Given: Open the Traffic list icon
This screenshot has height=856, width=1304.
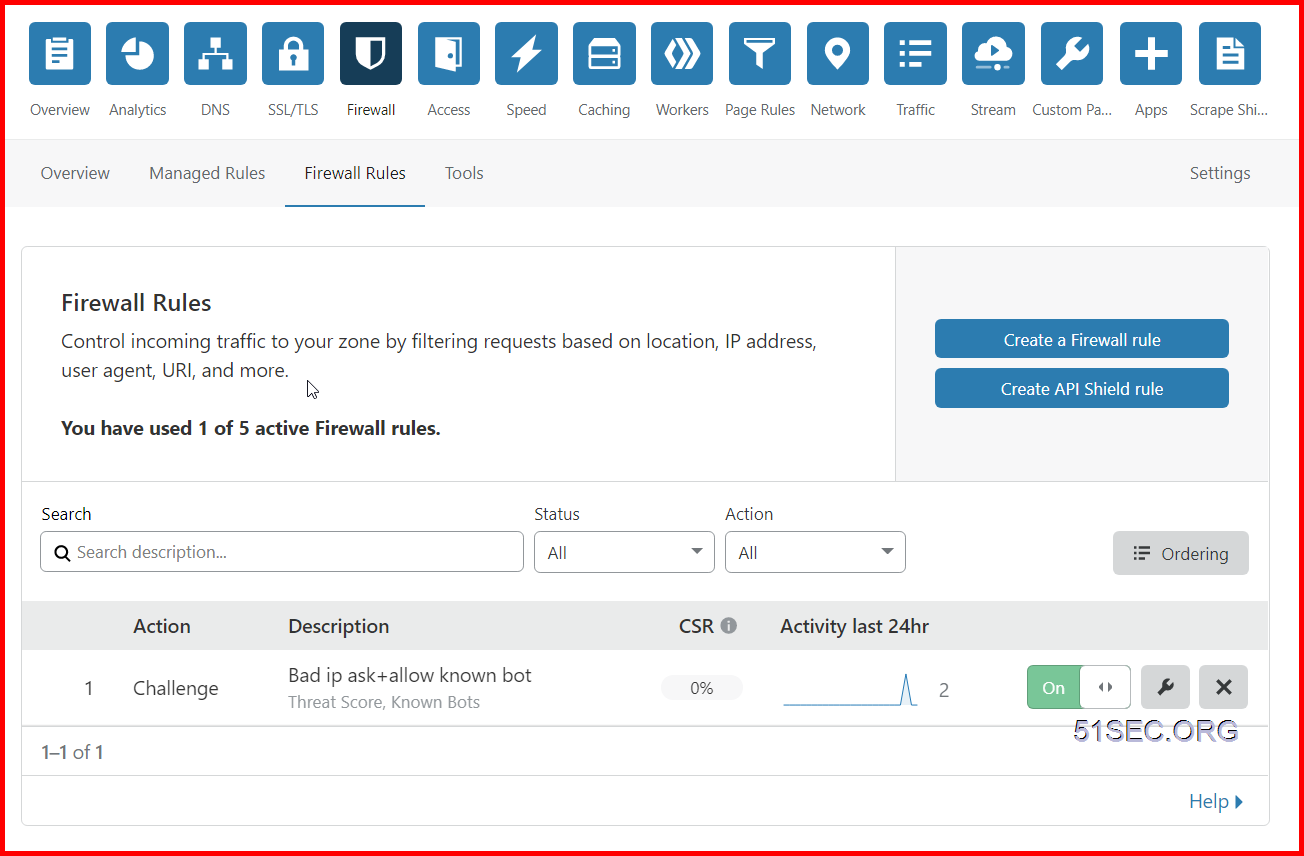Looking at the screenshot, I should (x=916, y=54).
